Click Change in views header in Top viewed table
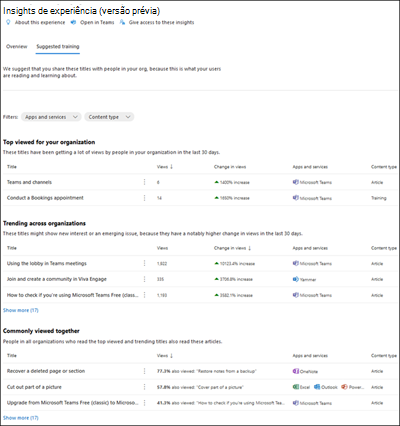Screen dimensions: 400x426 230,167
